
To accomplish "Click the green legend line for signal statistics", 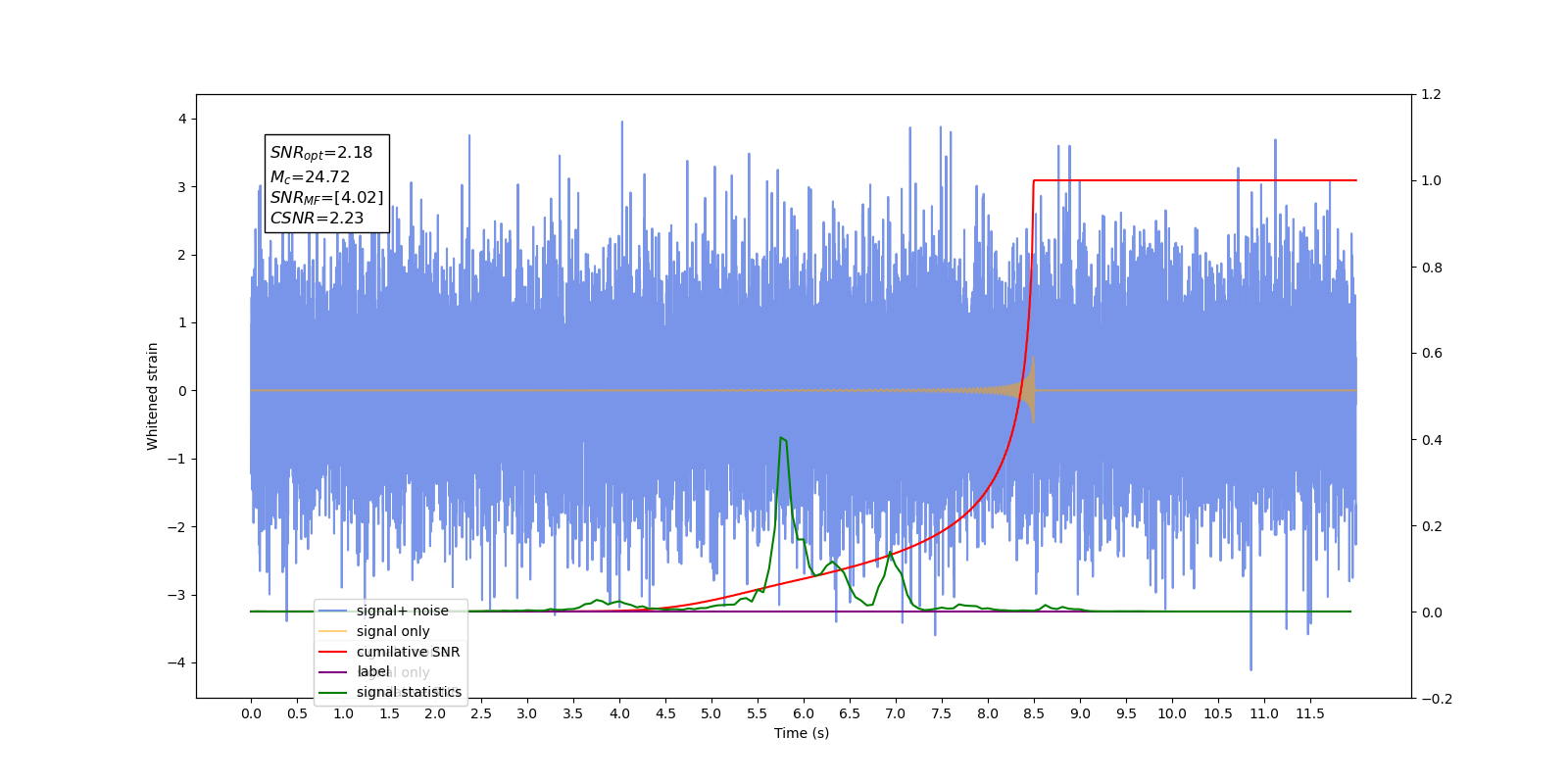I will point(333,692).
